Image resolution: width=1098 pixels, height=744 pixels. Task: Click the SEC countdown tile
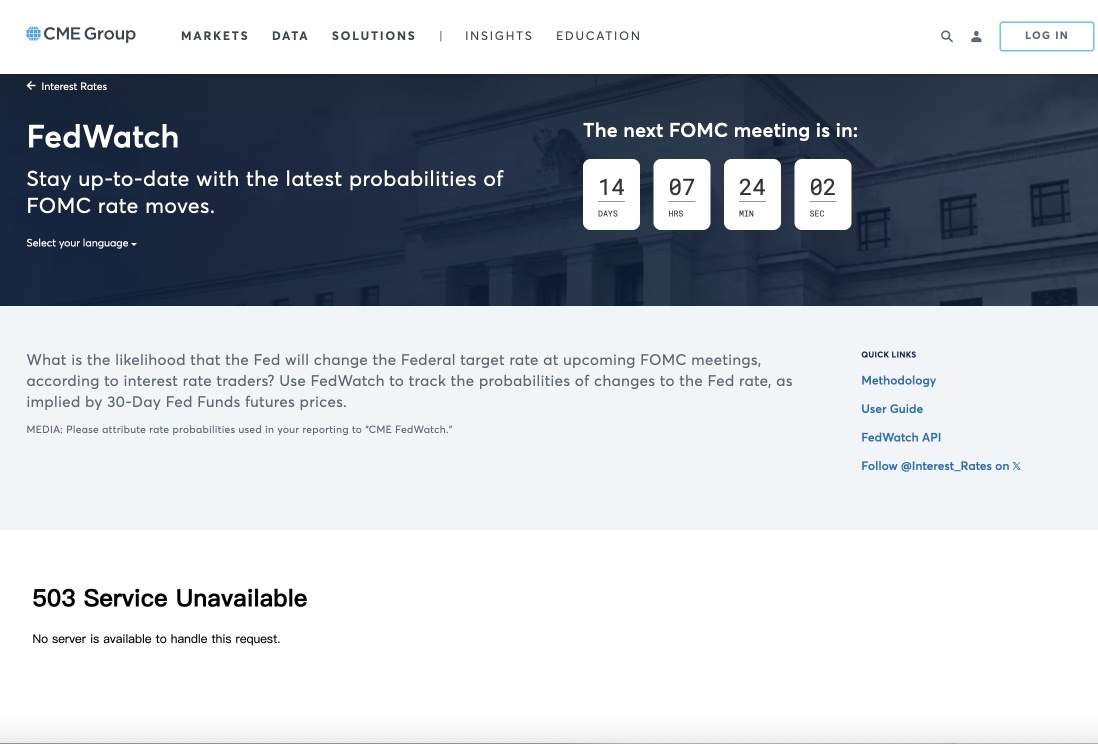[822, 194]
